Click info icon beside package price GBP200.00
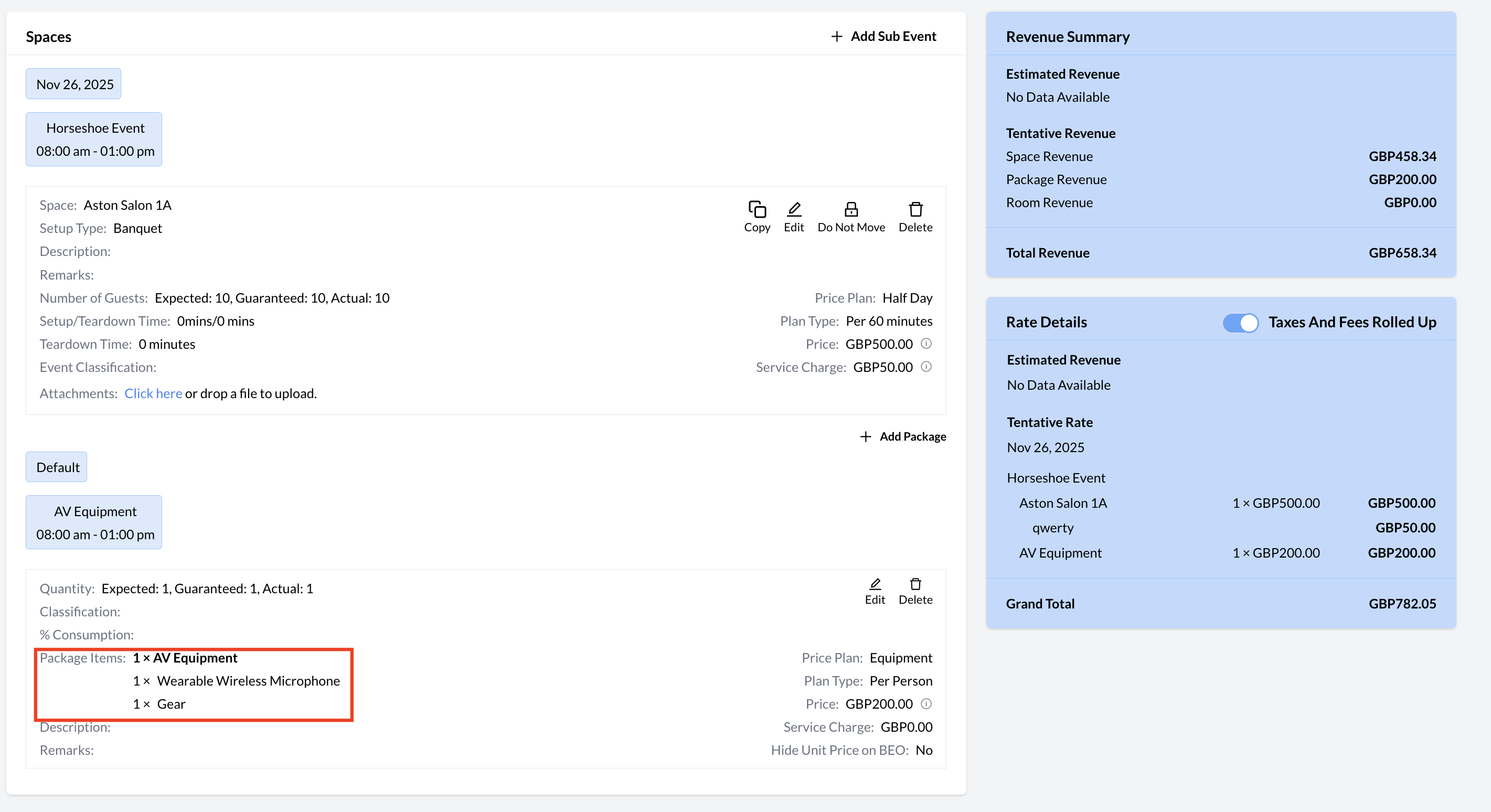This screenshot has height=812, width=1491. 926,704
